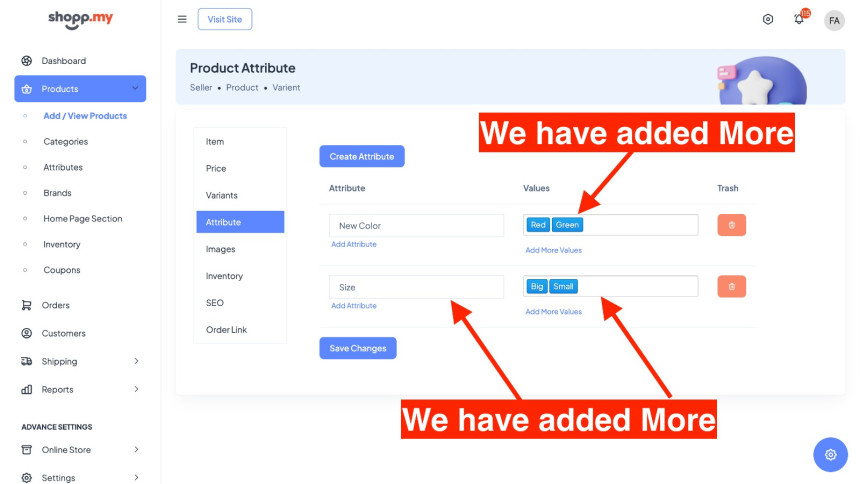Switch to the Variants tab
This screenshot has width=860, height=484.
pyautogui.click(x=222, y=195)
